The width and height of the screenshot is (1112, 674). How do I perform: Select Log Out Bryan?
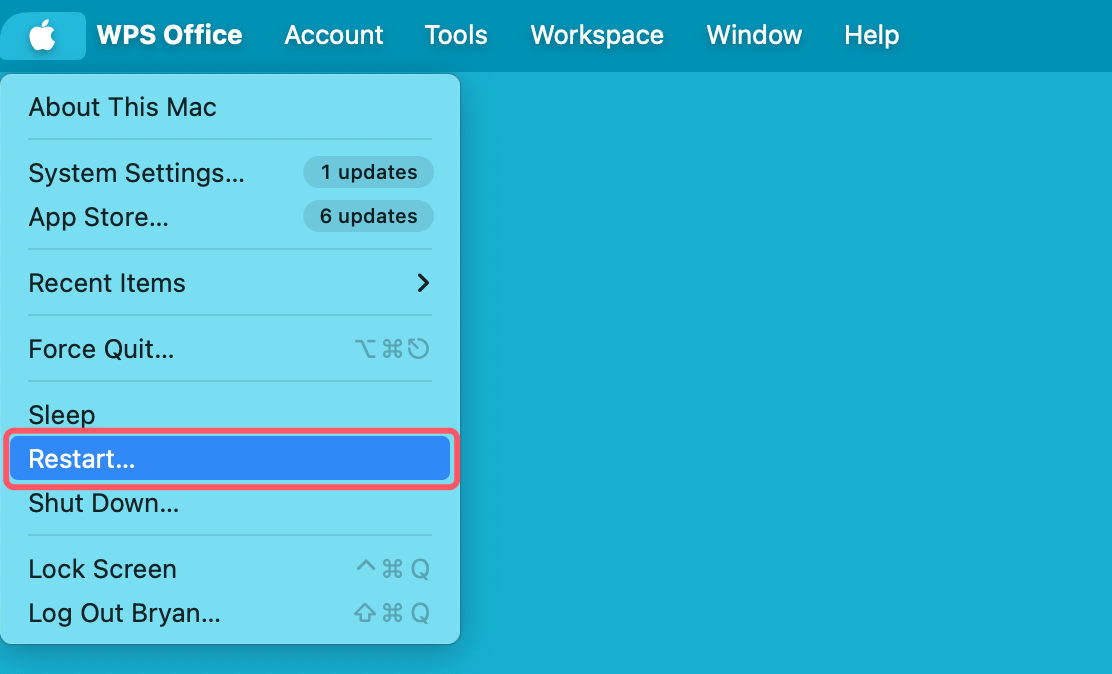pos(124,613)
